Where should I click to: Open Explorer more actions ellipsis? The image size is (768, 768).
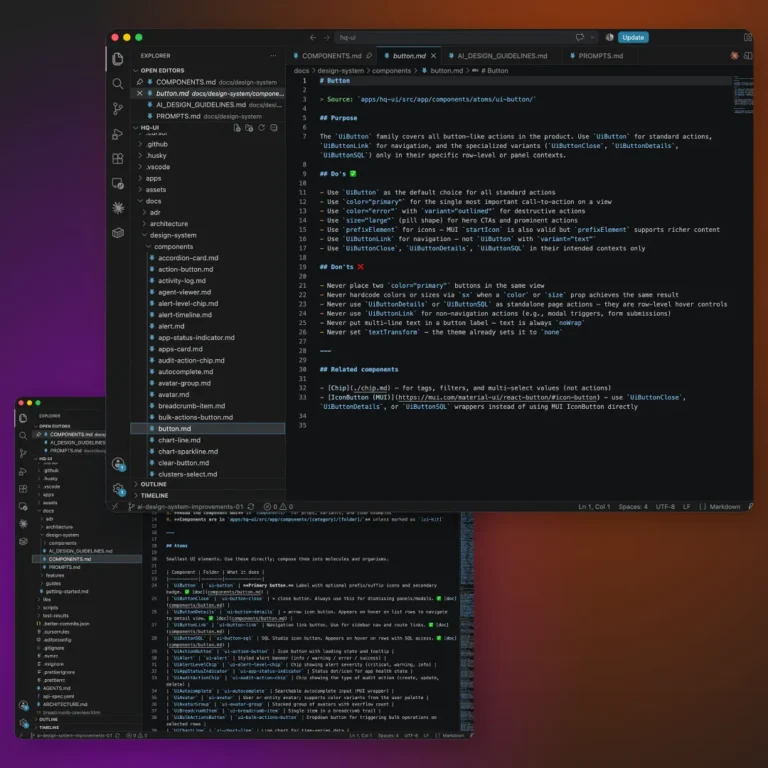273,56
